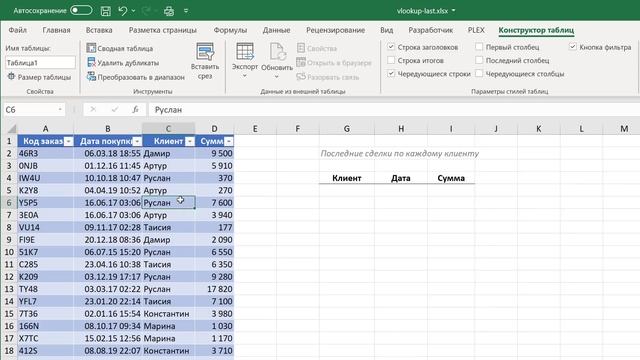640x360 pixels.
Task: Select the Конструктор таблиц tab
Action: 536,30
